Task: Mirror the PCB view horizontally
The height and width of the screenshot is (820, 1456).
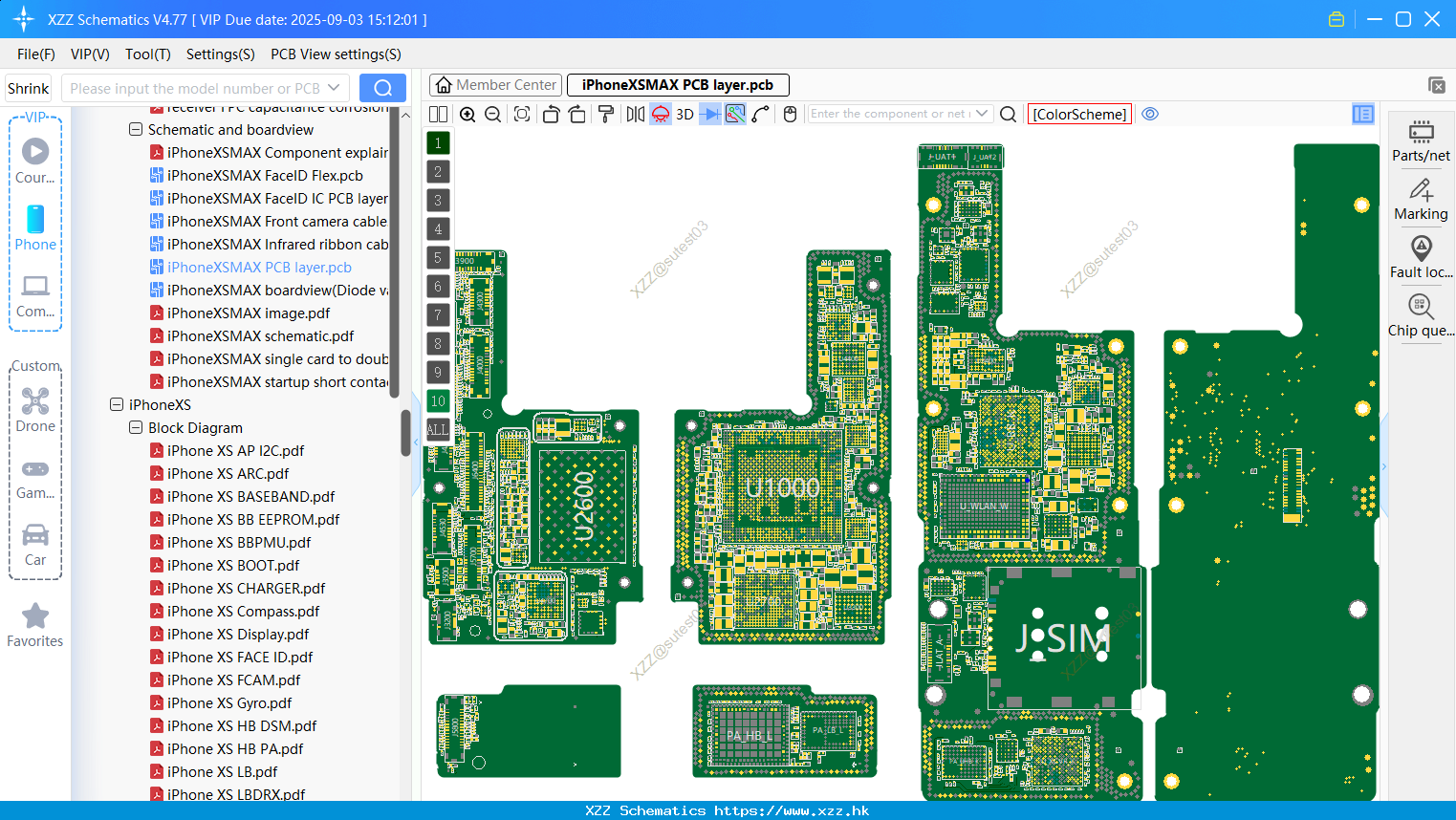Action: click(x=635, y=115)
